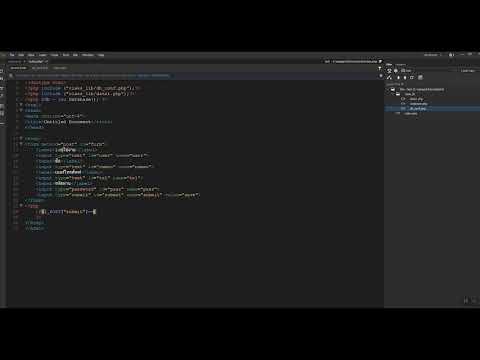Click the filter icon beside the related files bar
This screenshot has width=480, height=360.
(380, 68)
